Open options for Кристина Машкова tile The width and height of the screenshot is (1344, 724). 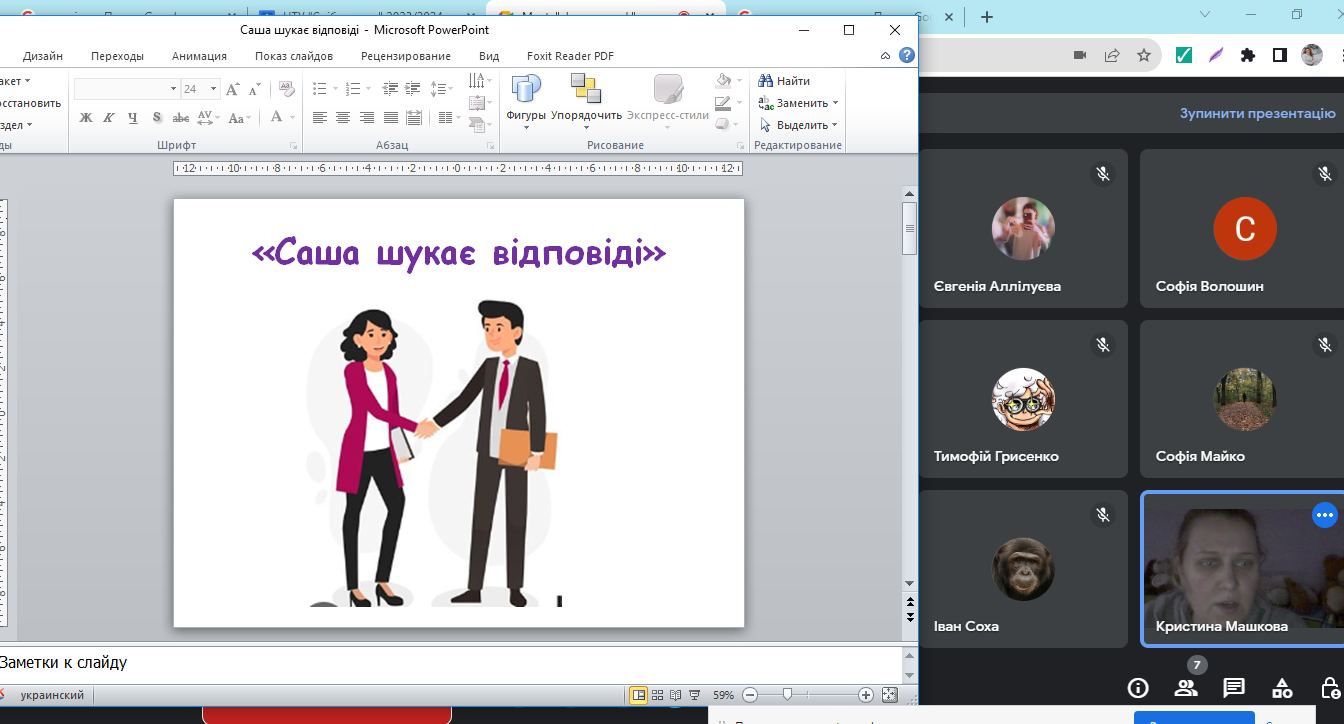(x=1325, y=515)
